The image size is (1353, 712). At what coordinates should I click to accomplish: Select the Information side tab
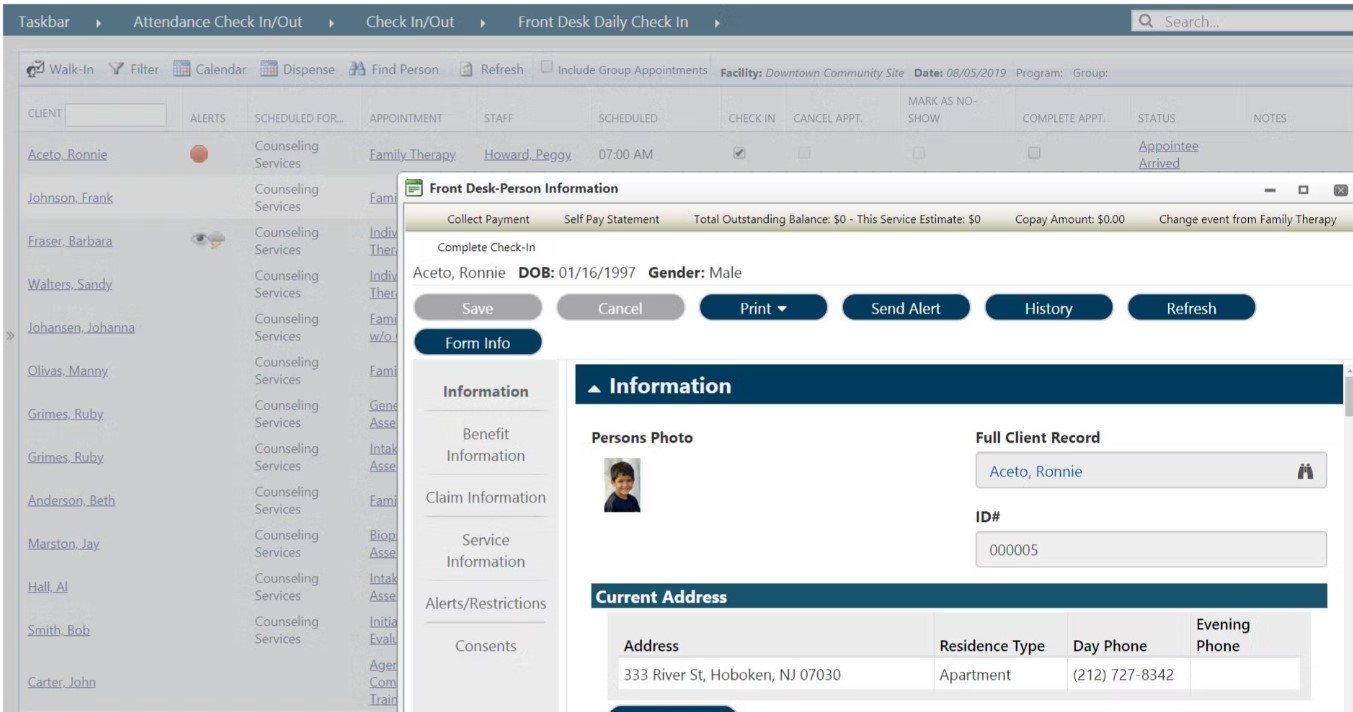click(x=485, y=391)
